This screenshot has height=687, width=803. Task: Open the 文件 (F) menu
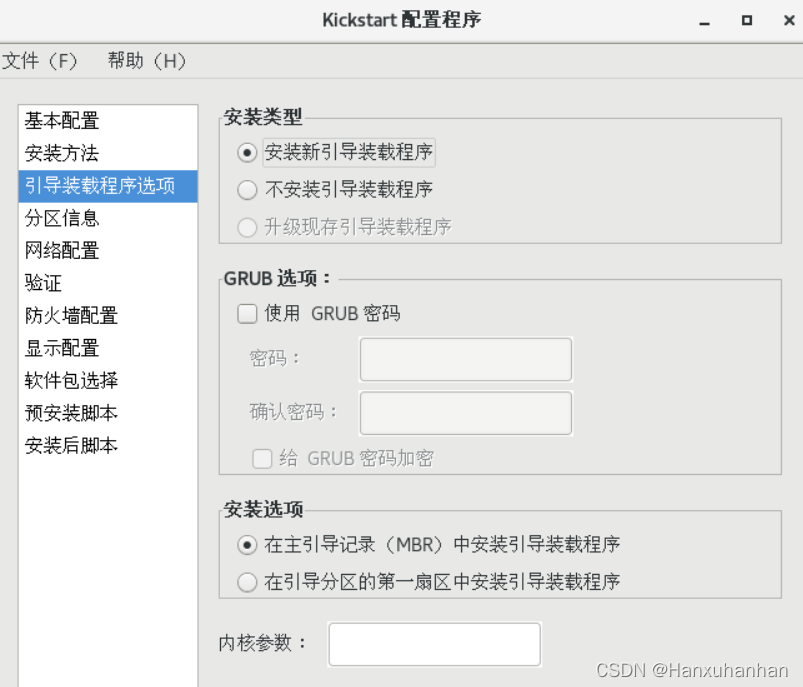tap(40, 61)
